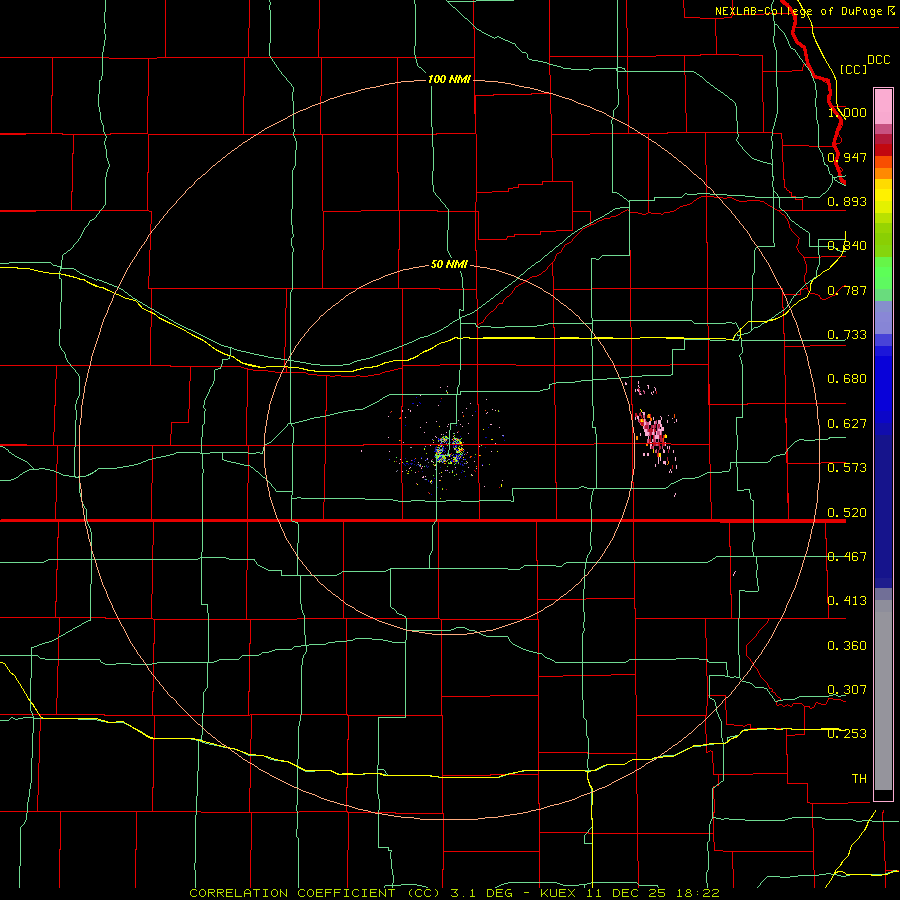The image size is (900, 900).
Task: Select the 0.787 scale value
Action: point(847,290)
